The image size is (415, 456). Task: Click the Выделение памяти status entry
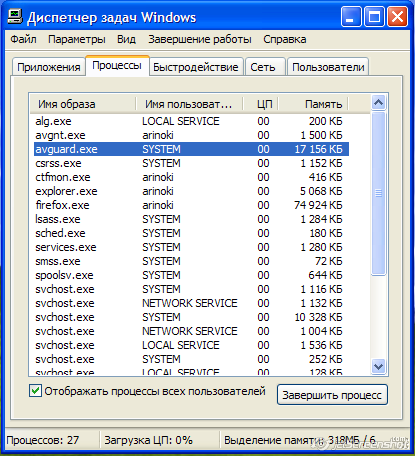point(299,440)
